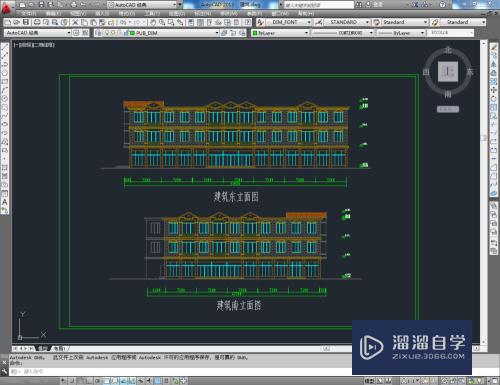This screenshot has width=500, height=385.
Task: Click Save icon in quick access toolbar
Action: pos(42,5)
